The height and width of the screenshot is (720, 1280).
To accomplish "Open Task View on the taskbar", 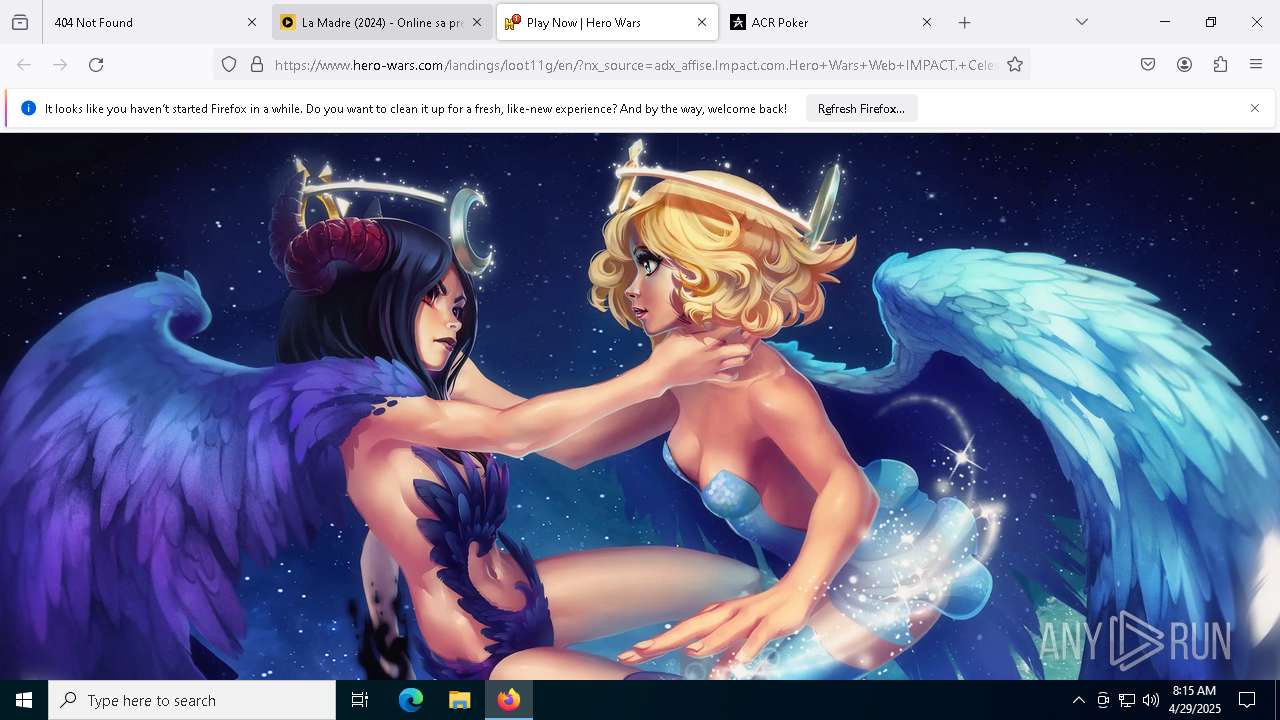I will 360,700.
